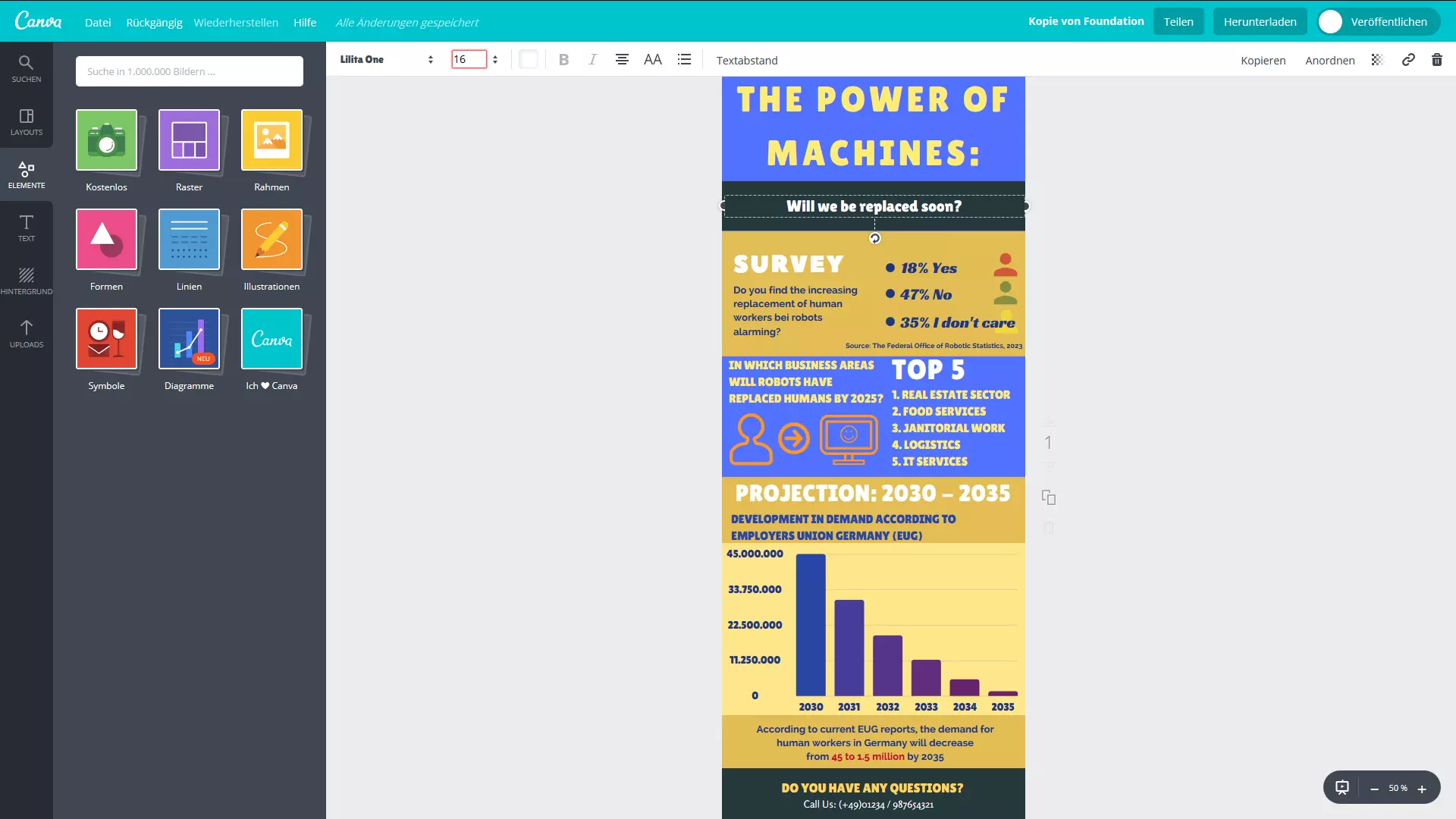Image resolution: width=1456 pixels, height=819 pixels.
Task: Click the Datei menu item
Action: (98, 22)
